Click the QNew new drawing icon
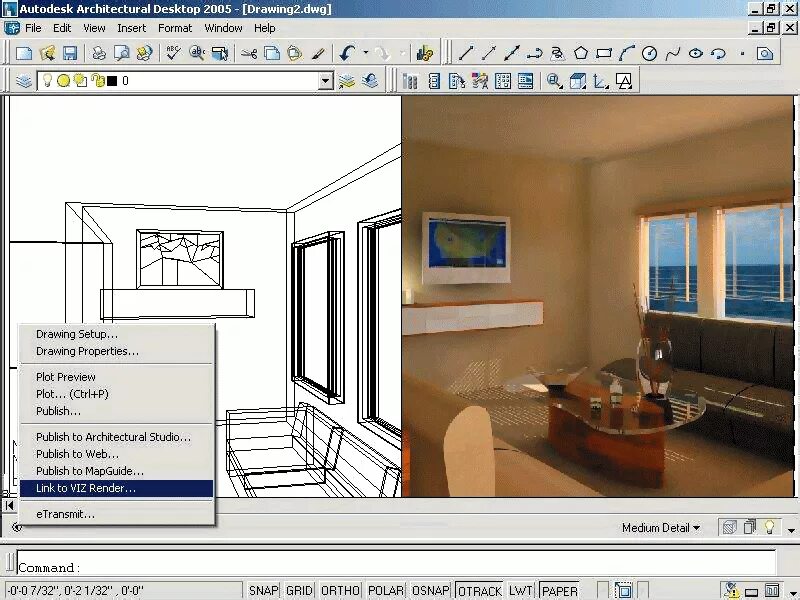Image resolution: width=800 pixels, height=600 pixels. click(24, 53)
